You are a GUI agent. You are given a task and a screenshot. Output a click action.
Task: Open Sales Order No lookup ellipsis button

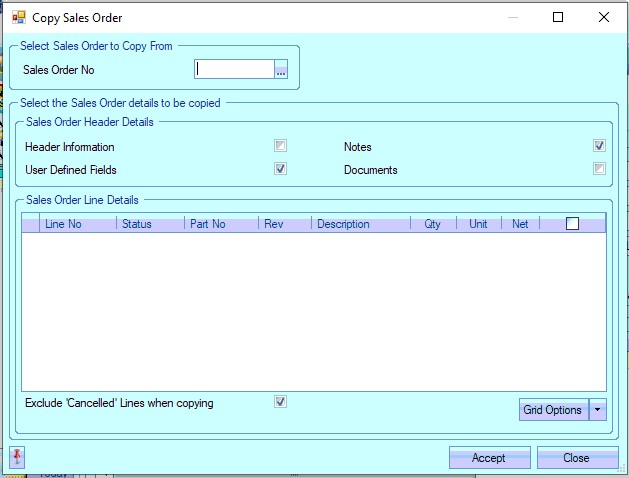[x=281, y=70]
